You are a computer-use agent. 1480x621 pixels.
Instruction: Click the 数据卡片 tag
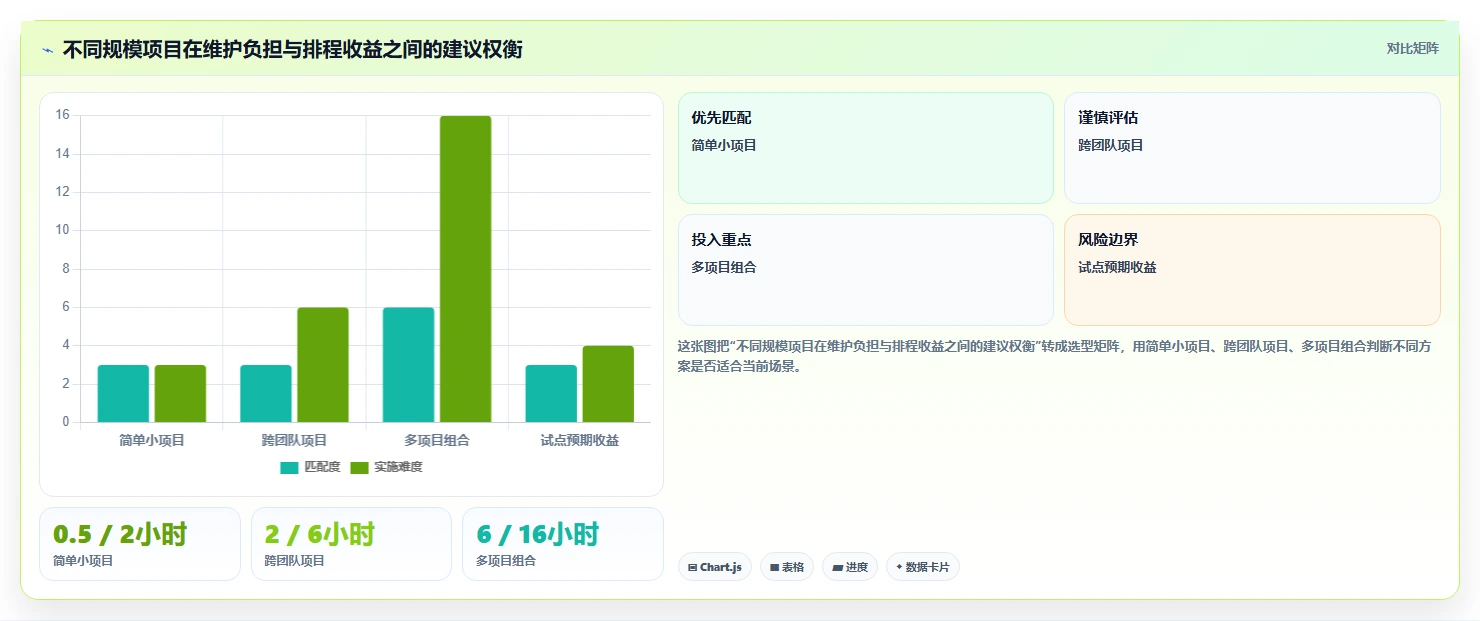tap(923, 567)
